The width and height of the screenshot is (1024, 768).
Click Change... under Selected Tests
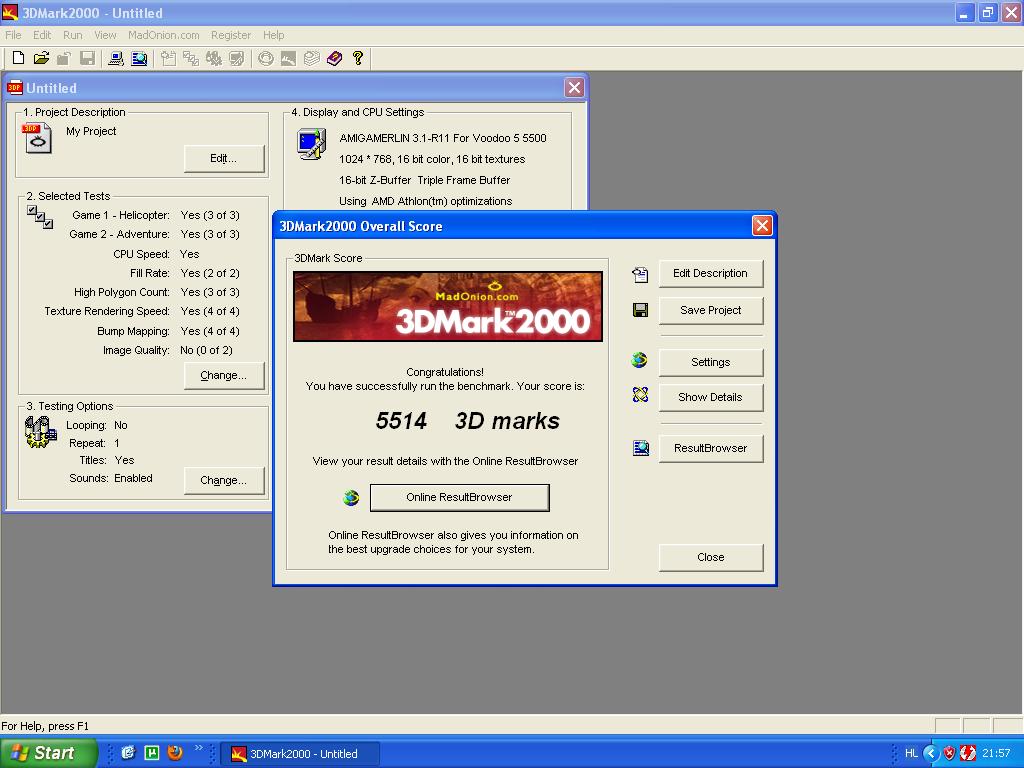coord(223,375)
